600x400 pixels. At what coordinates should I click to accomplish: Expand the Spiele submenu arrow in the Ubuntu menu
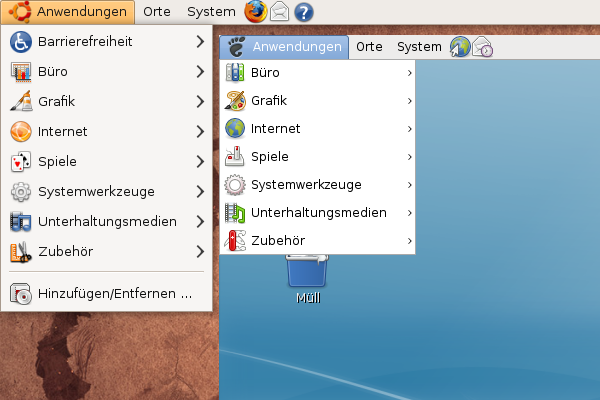[200, 162]
